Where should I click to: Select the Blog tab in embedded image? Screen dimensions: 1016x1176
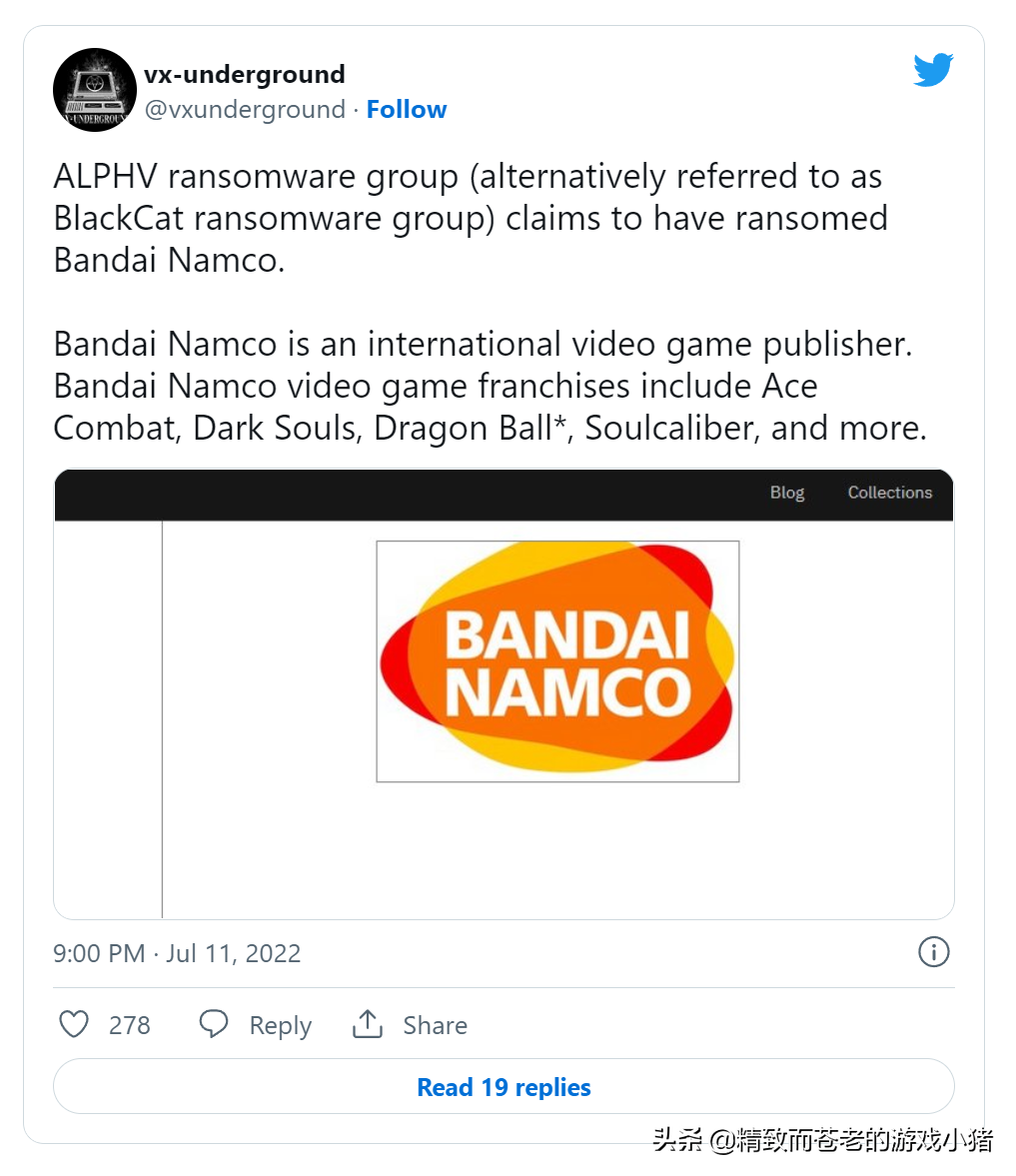(787, 493)
